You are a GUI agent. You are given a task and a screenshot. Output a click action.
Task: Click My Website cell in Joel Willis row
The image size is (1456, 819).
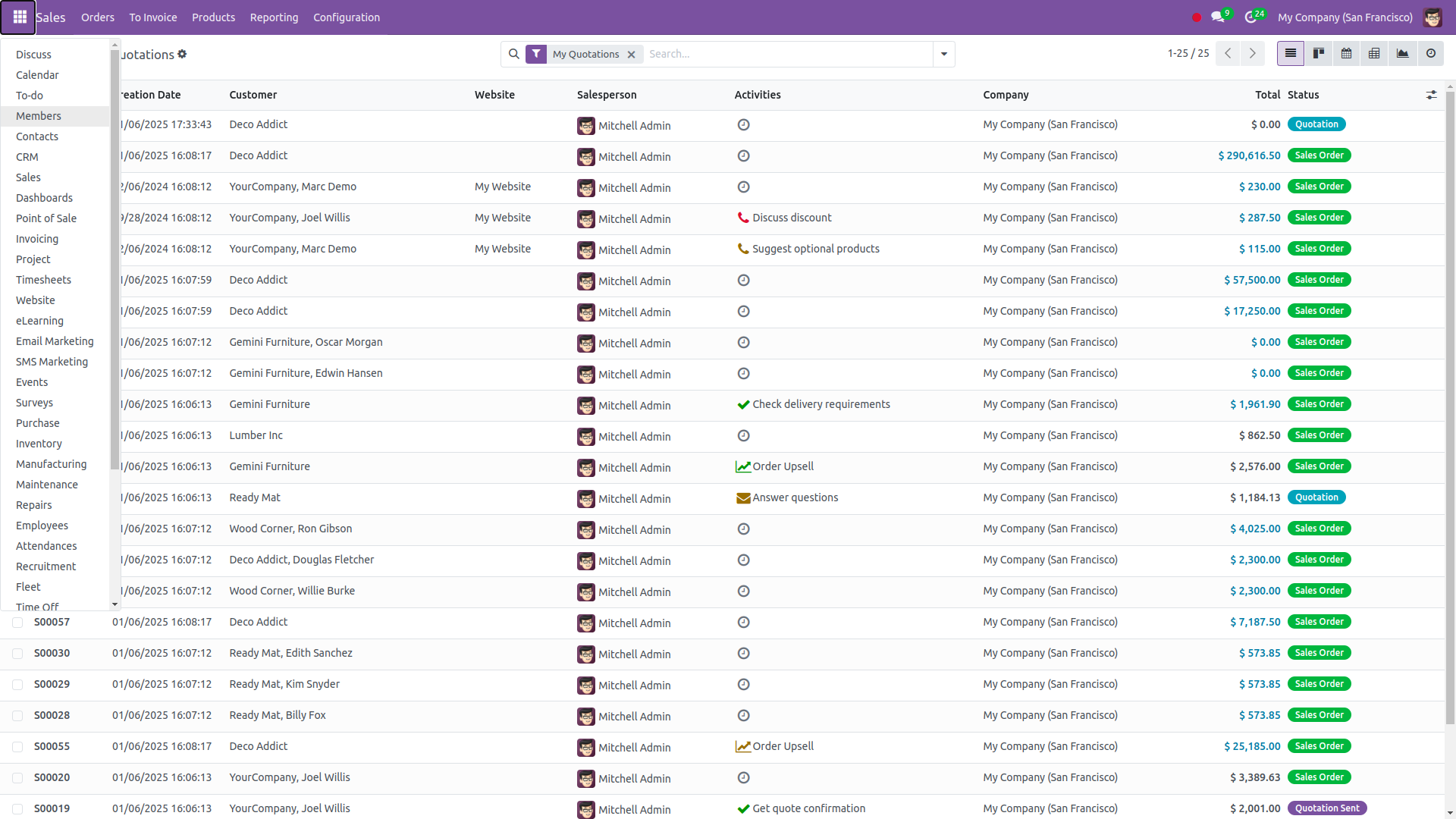pos(503,218)
